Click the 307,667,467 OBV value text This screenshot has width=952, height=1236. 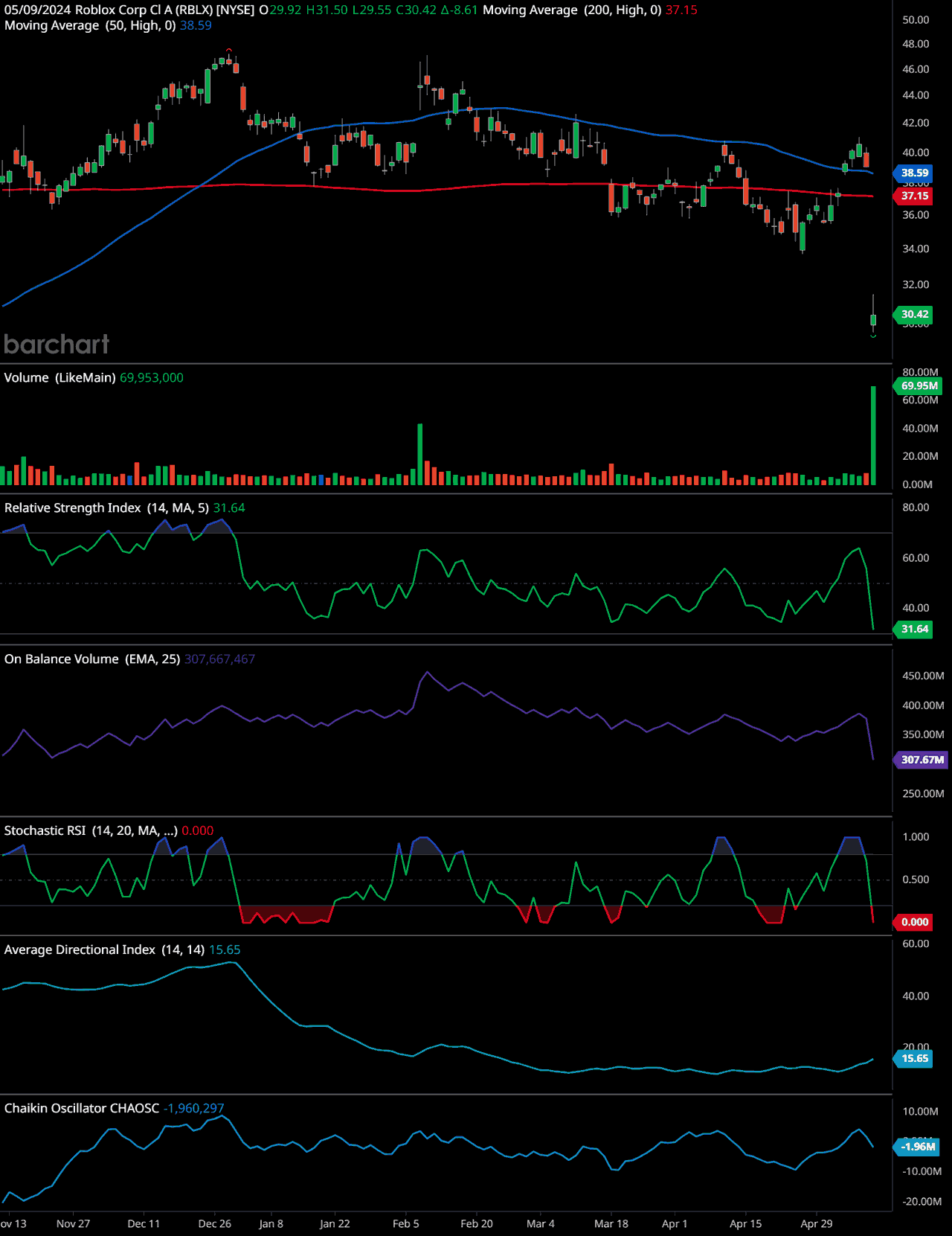pos(219,659)
